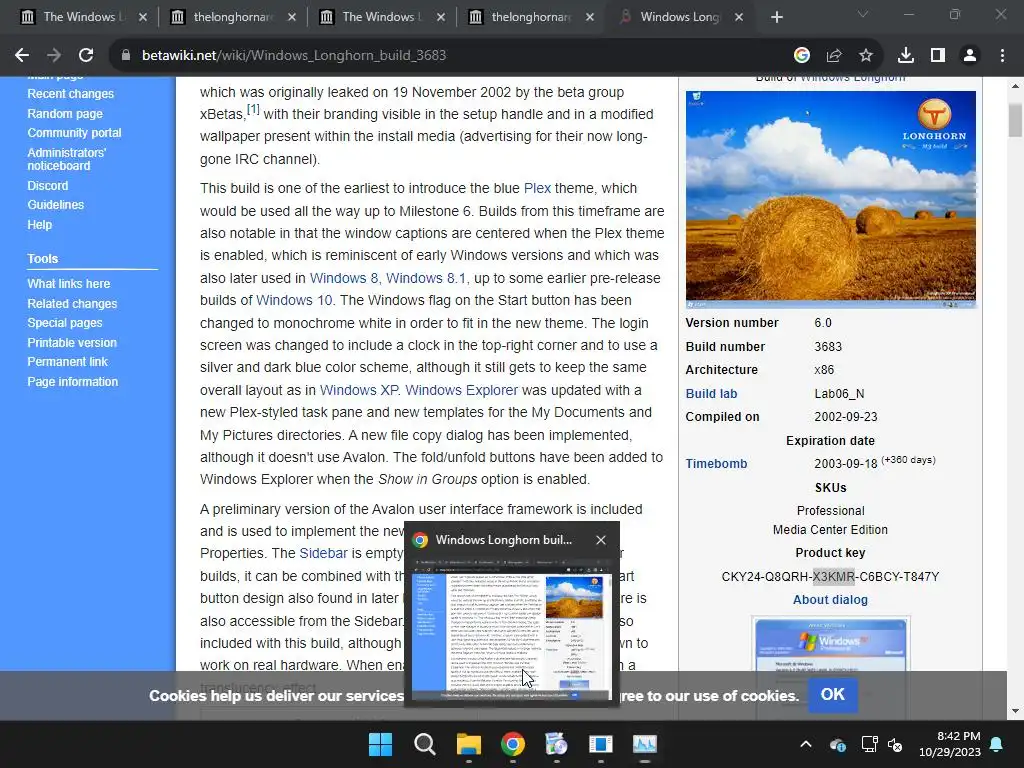Image resolution: width=1024 pixels, height=768 pixels.
Task: Bookmark this page with the star icon
Action: point(866,56)
